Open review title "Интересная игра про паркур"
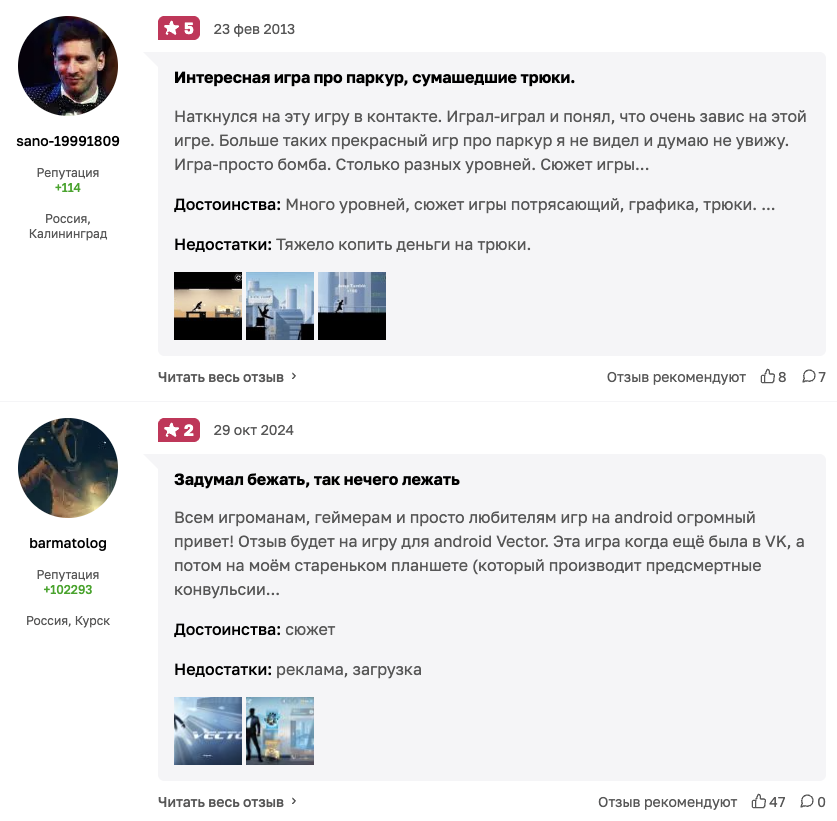The width and height of the screenshot is (837, 821). [374, 78]
